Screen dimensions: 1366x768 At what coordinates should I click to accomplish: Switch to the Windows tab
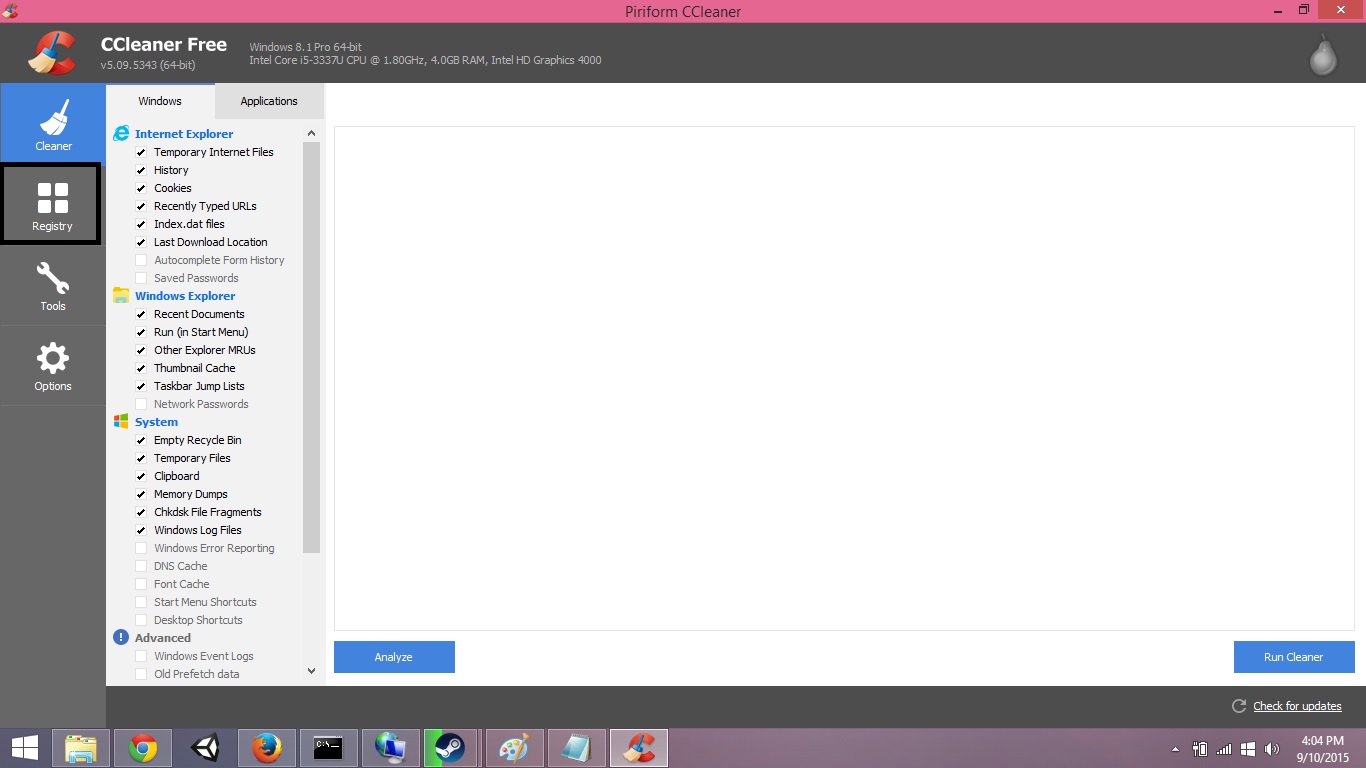pyautogui.click(x=160, y=101)
